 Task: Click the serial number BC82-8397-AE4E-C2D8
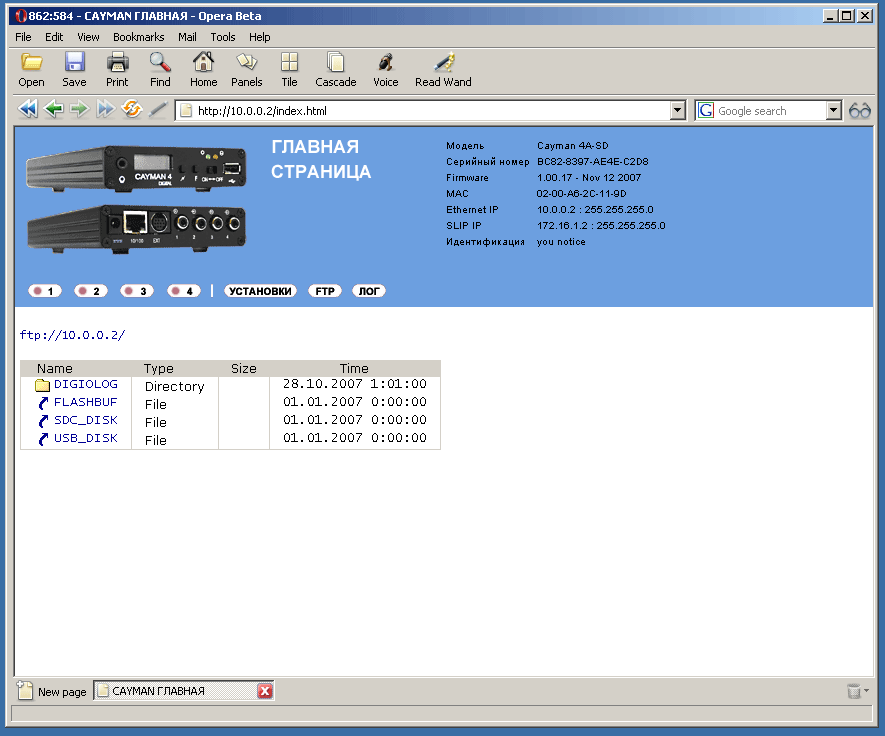(x=593, y=161)
